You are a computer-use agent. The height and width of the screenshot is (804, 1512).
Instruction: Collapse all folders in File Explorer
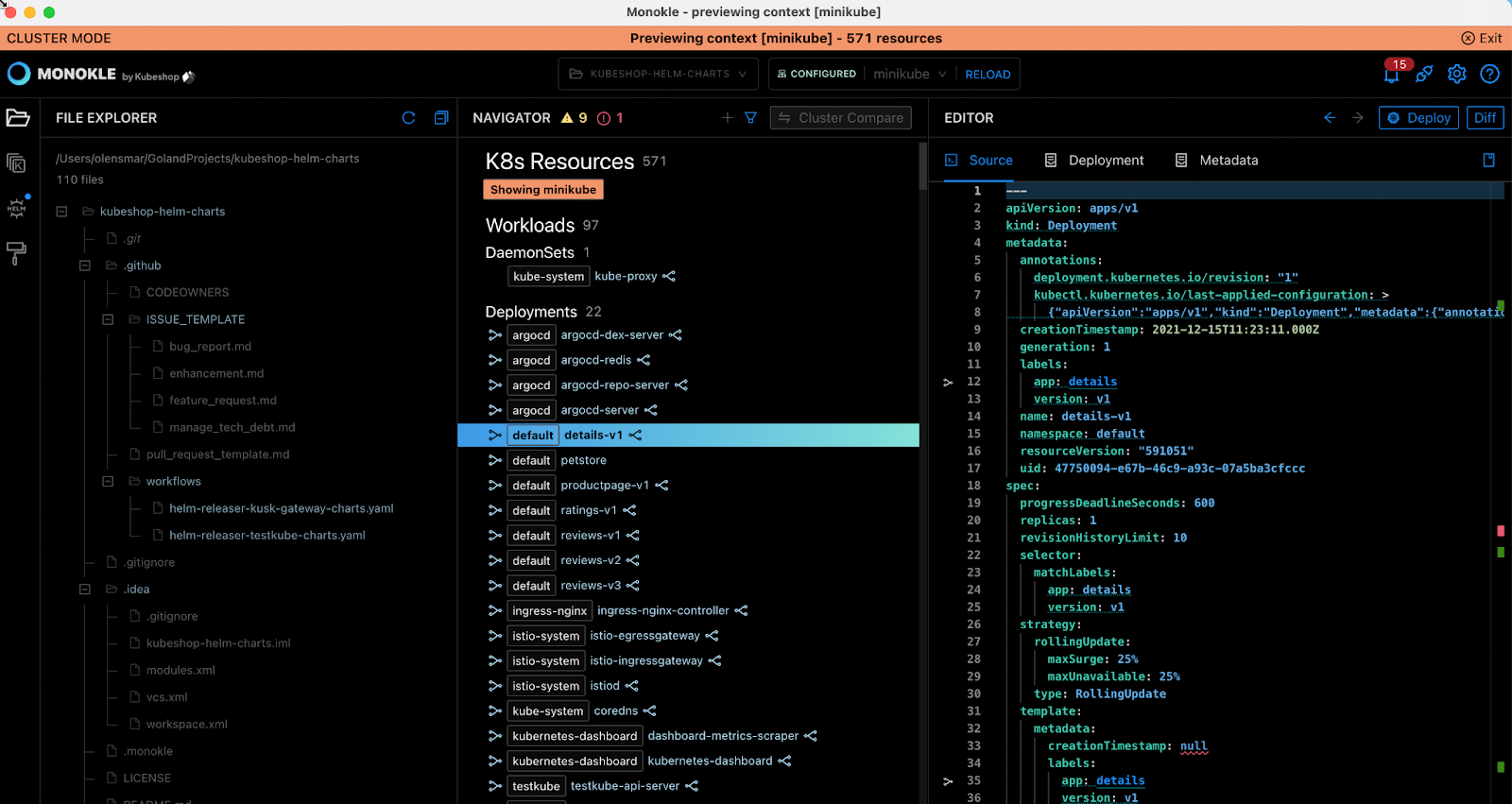point(441,118)
